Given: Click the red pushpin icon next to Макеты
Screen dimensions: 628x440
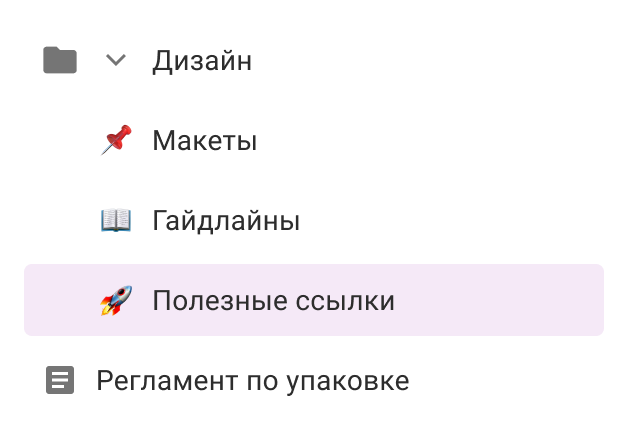Looking at the screenshot, I should [x=116, y=141].
